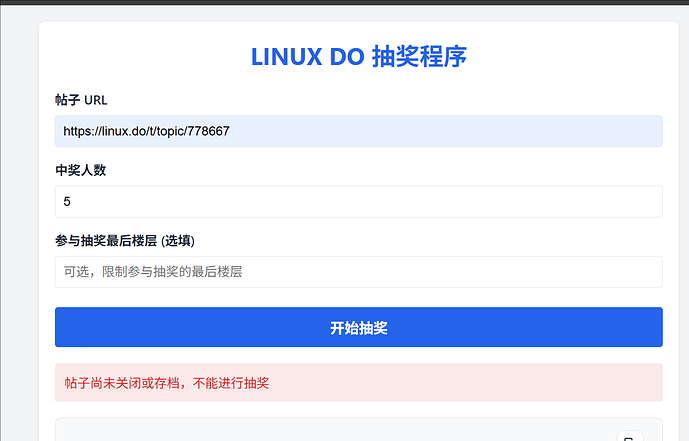Click the red error message 帖子尚未关闭或存档
Viewport: 689px width, 441px height.
[x=167, y=383]
